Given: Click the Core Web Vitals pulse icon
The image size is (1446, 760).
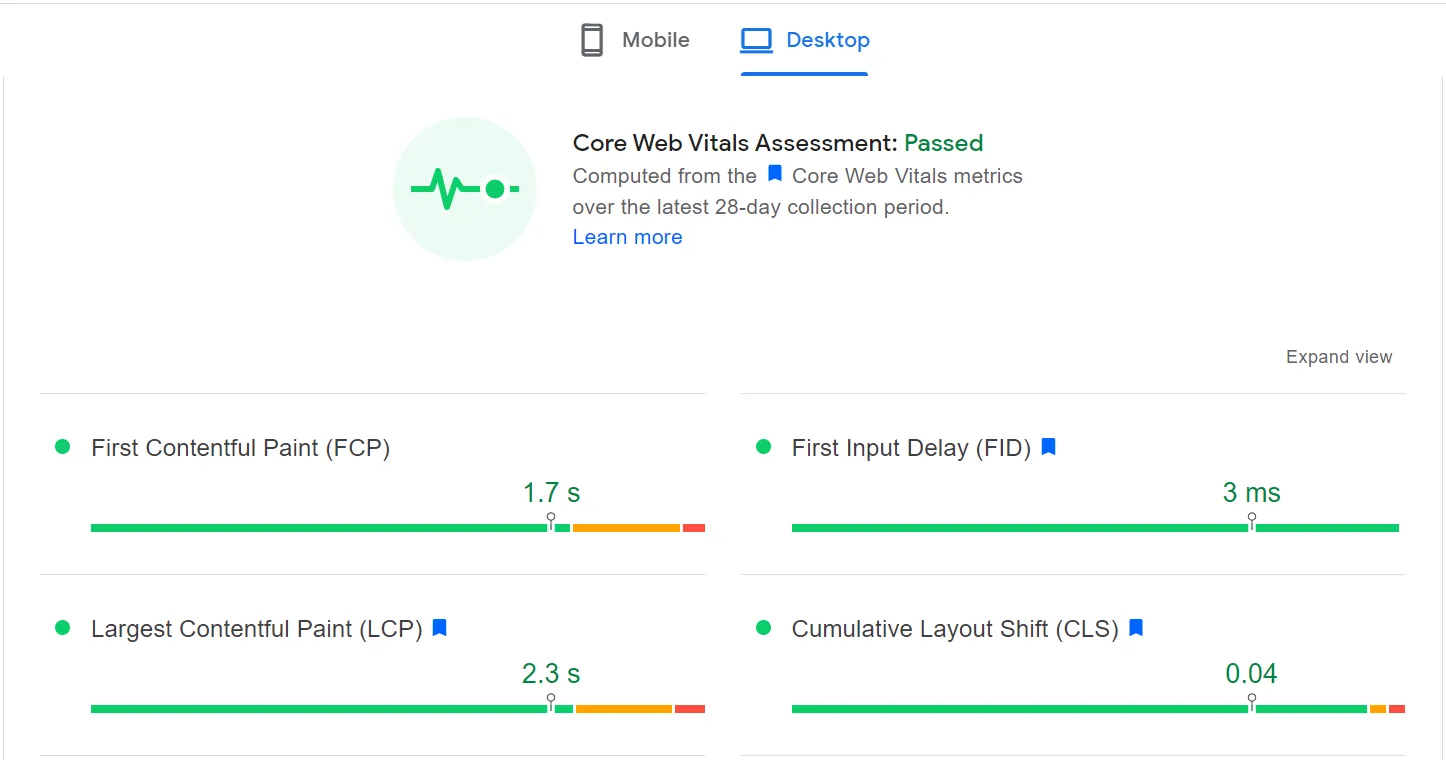Looking at the screenshot, I should tap(465, 189).
